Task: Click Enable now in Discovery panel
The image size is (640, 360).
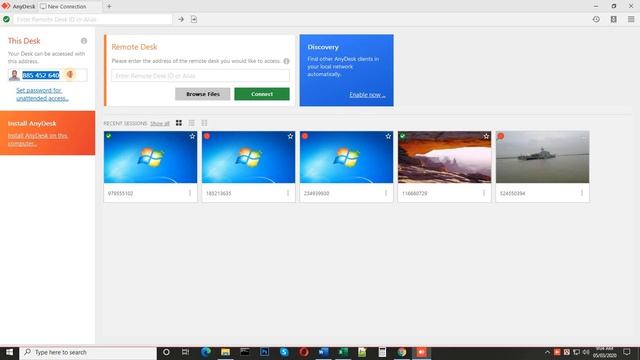Action: 367,95
